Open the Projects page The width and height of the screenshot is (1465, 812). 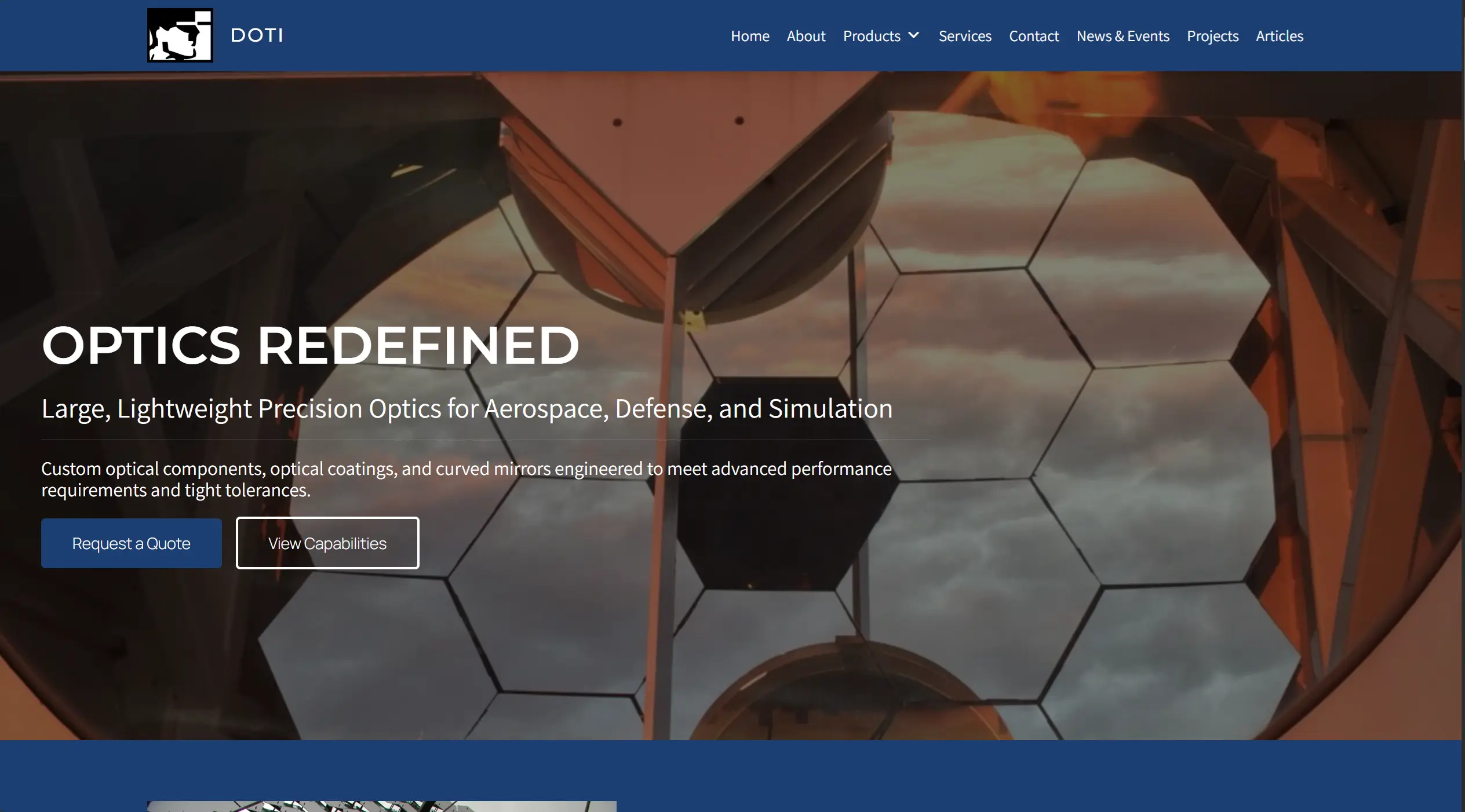1212,36
